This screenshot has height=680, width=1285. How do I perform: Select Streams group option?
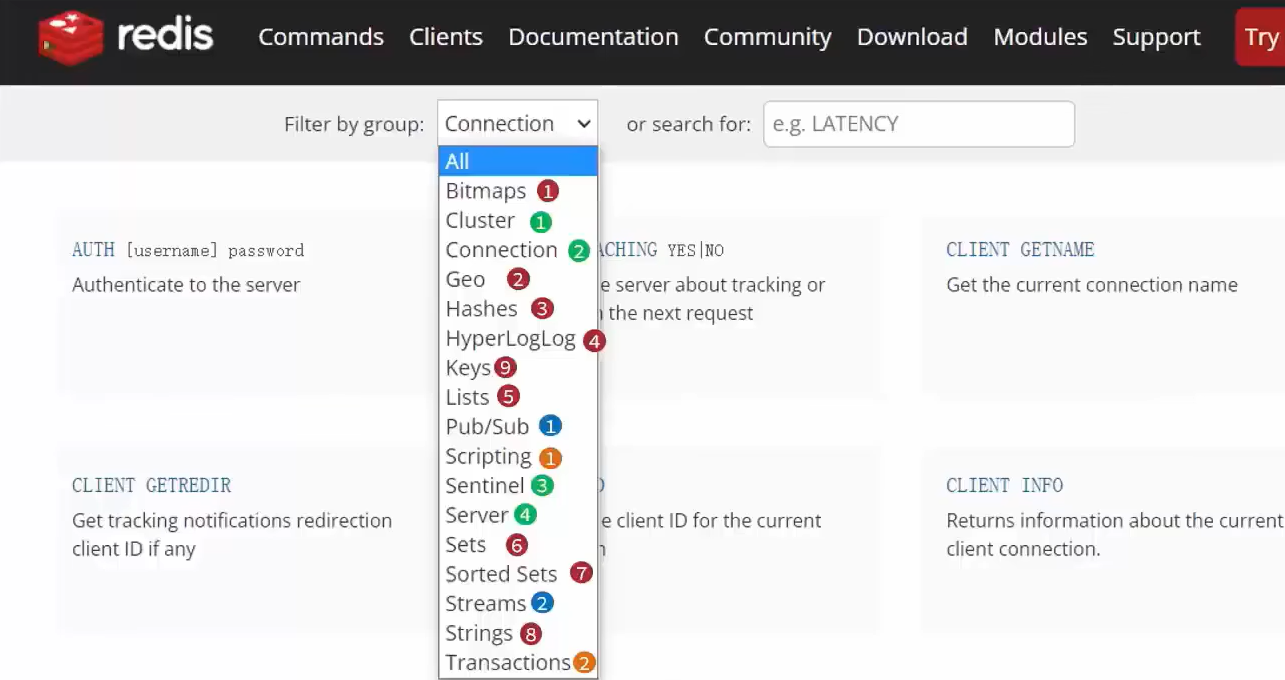coord(518,604)
